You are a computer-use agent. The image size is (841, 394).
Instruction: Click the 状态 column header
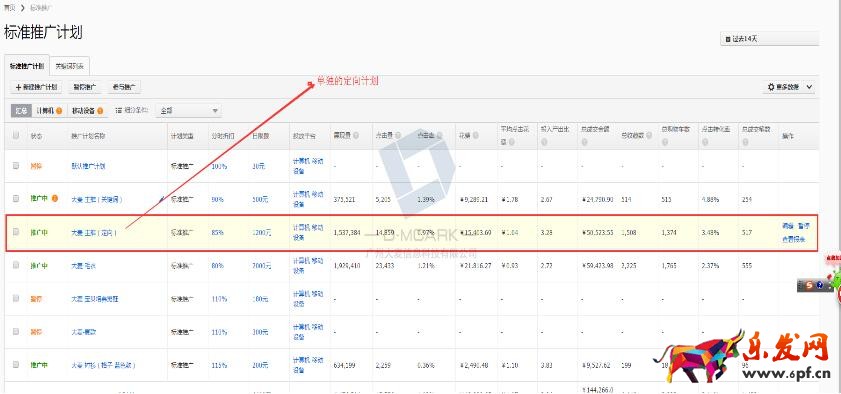(x=36, y=136)
